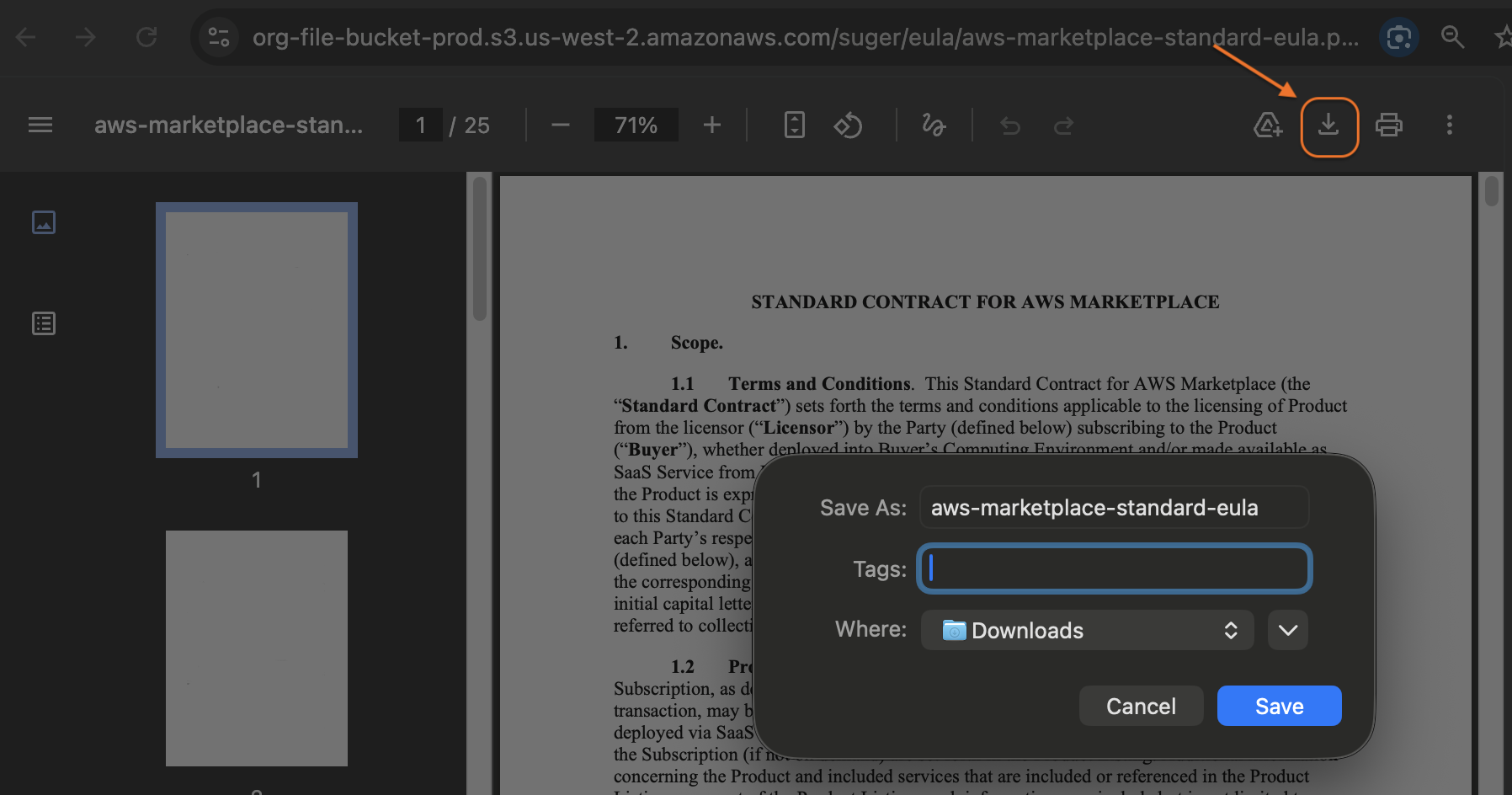The image size is (1512, 795).
Task: Show page thumbnails view in sidebar
Action: [x=44, y=222]
